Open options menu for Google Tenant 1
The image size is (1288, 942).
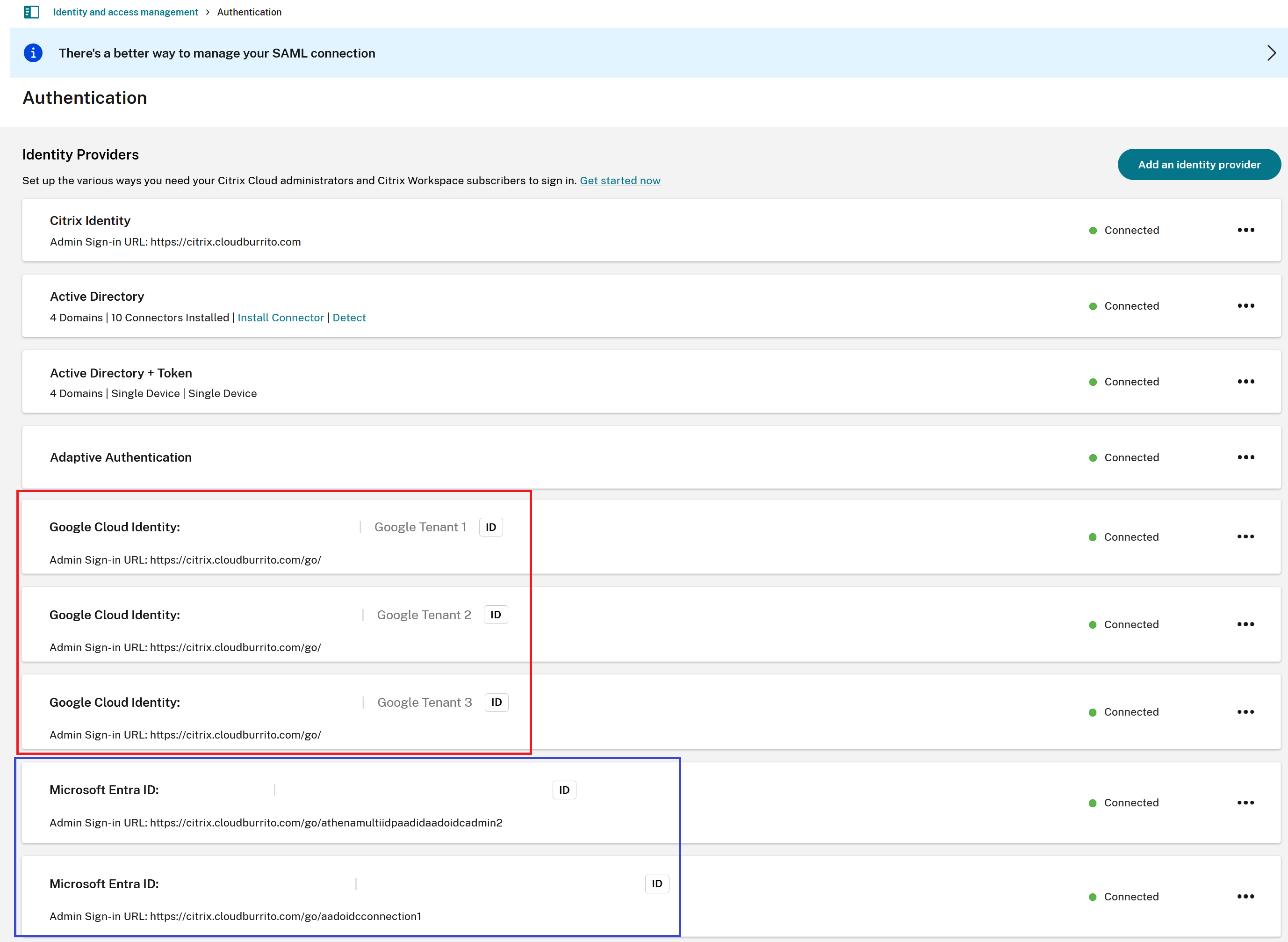1246,536
